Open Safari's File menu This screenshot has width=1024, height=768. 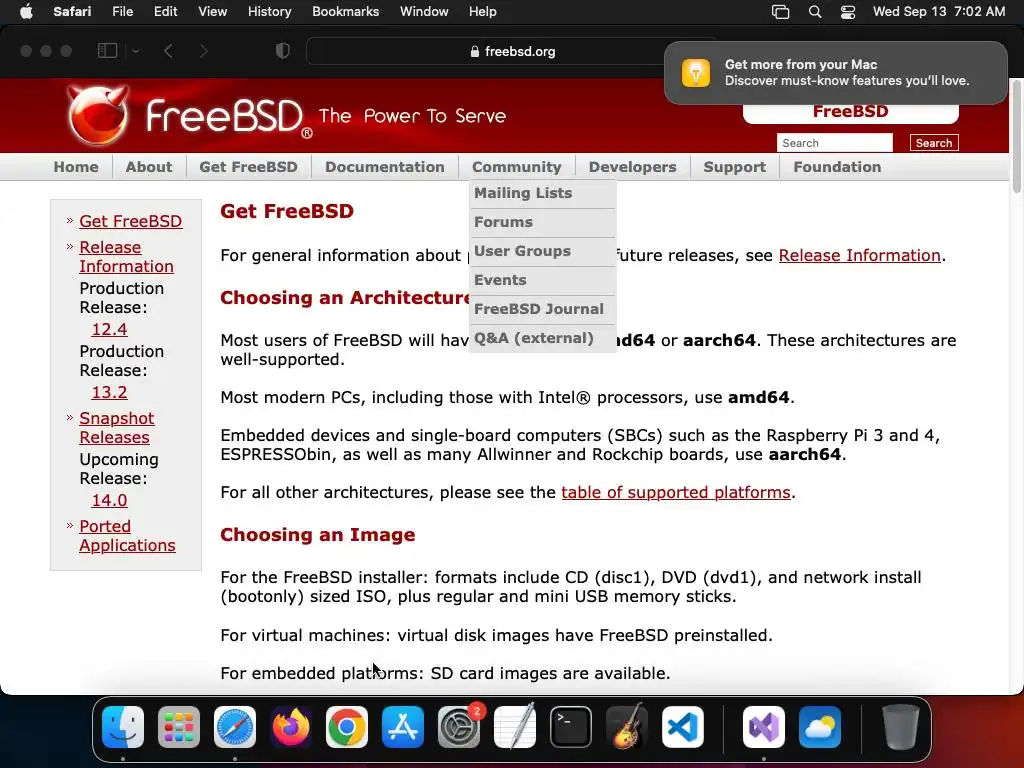click(x=122, y=12)
